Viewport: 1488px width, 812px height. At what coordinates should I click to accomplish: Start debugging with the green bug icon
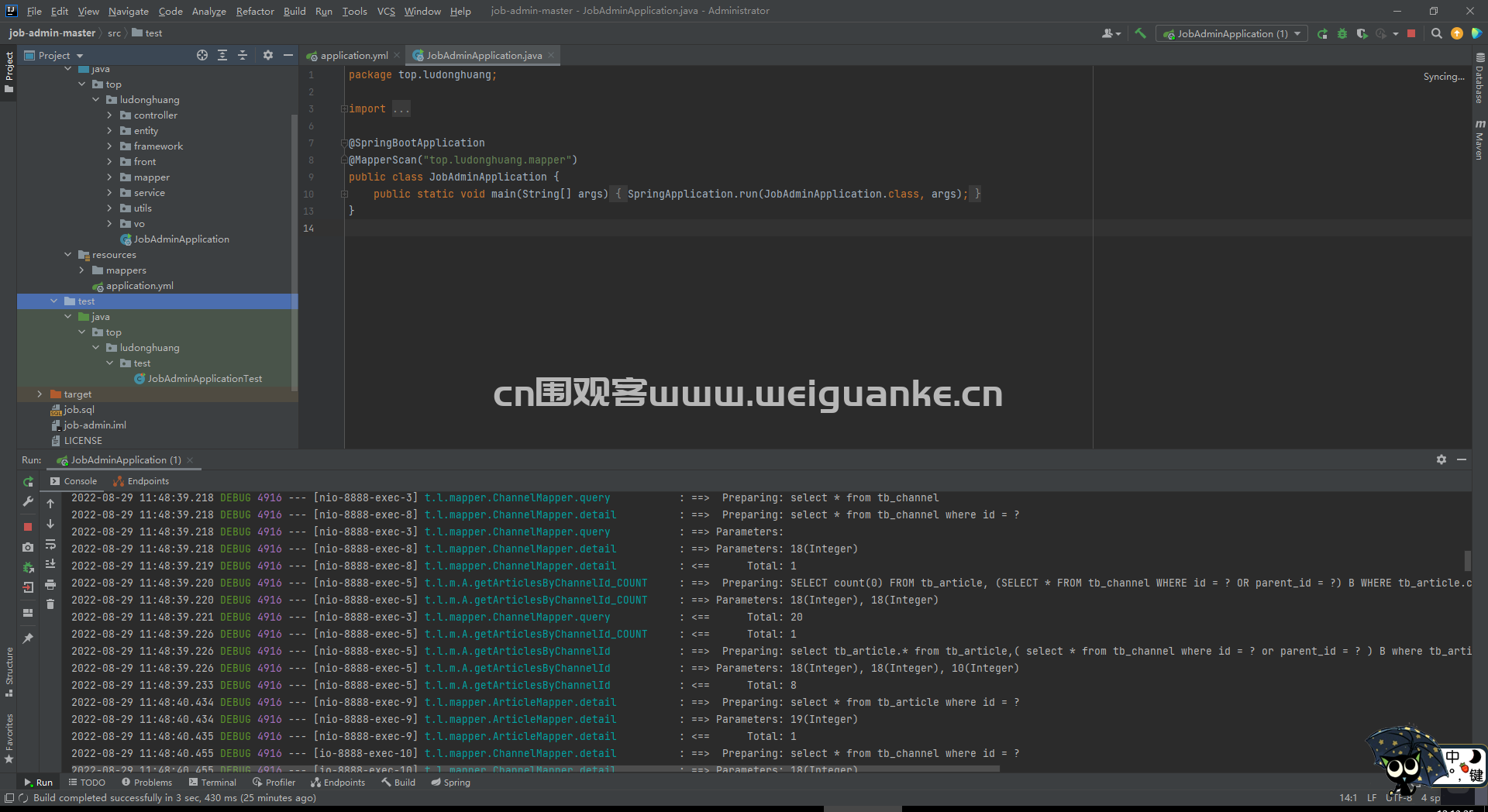[x=1342, y=33]
